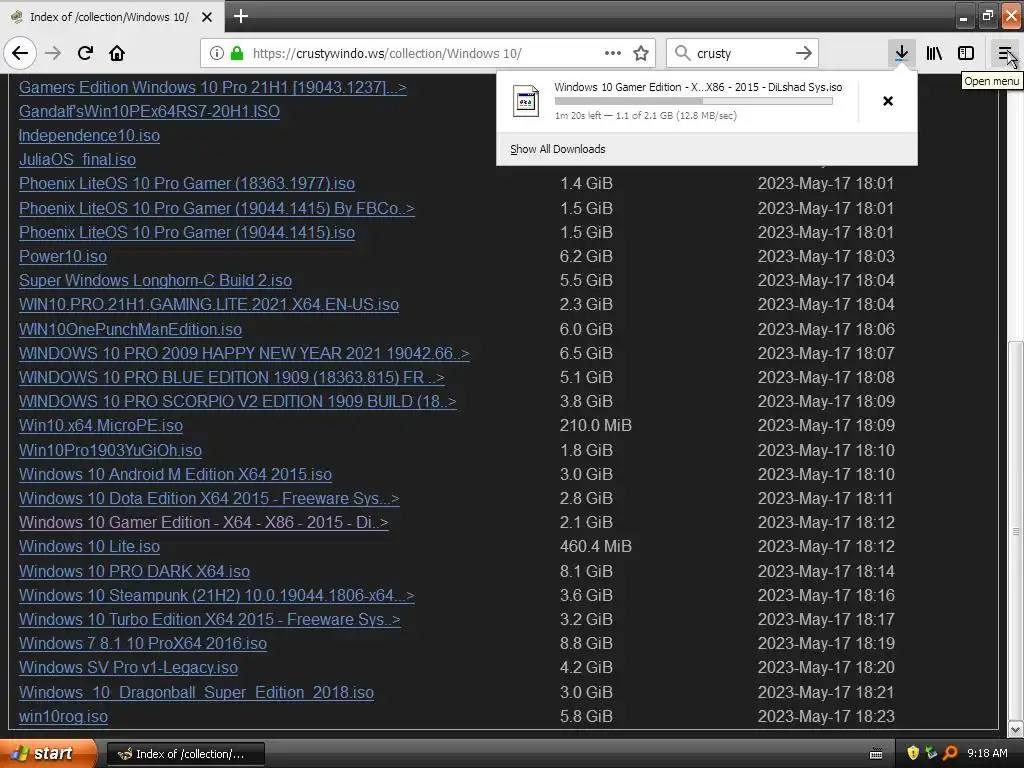The height and width of the screenshot is (768, 1024).
Task: Click the 210.0 MiB size value
Action: click(596, 426)
